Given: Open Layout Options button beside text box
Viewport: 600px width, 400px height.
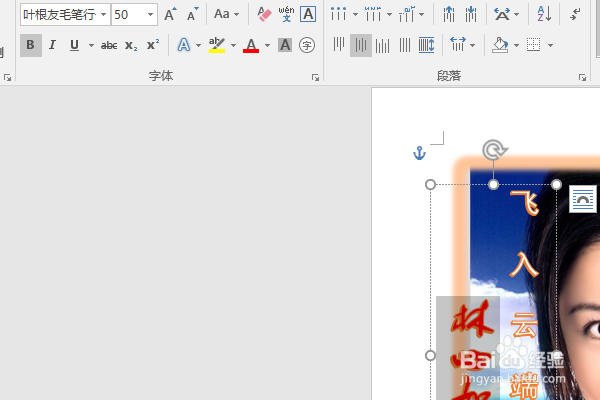Looking at the screenshot, I should (x=583, y=199).
